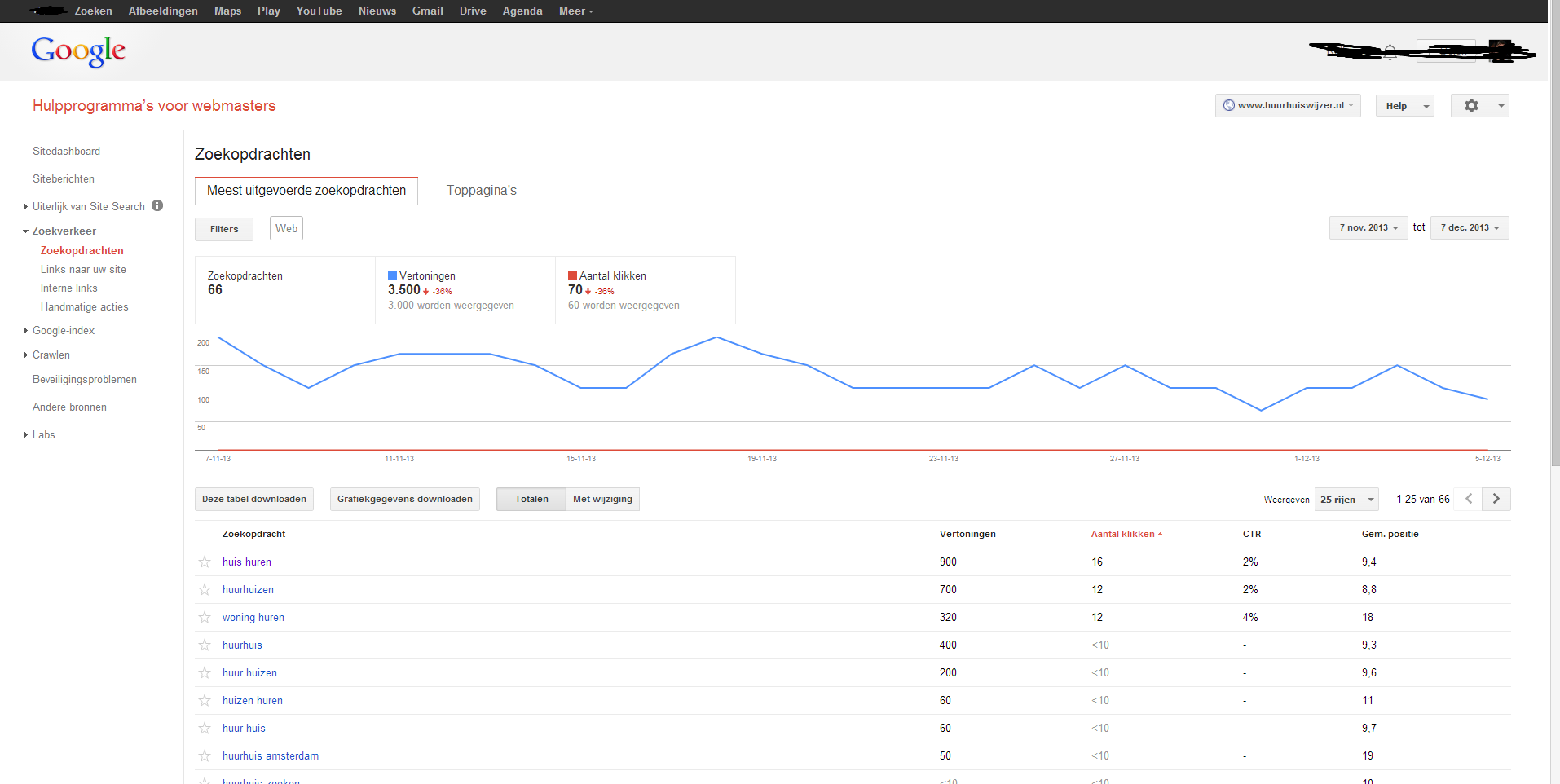This screenshot has height=784, width=1560.
Task: Go to next page of results
Action: click(x=1496, y=499)
